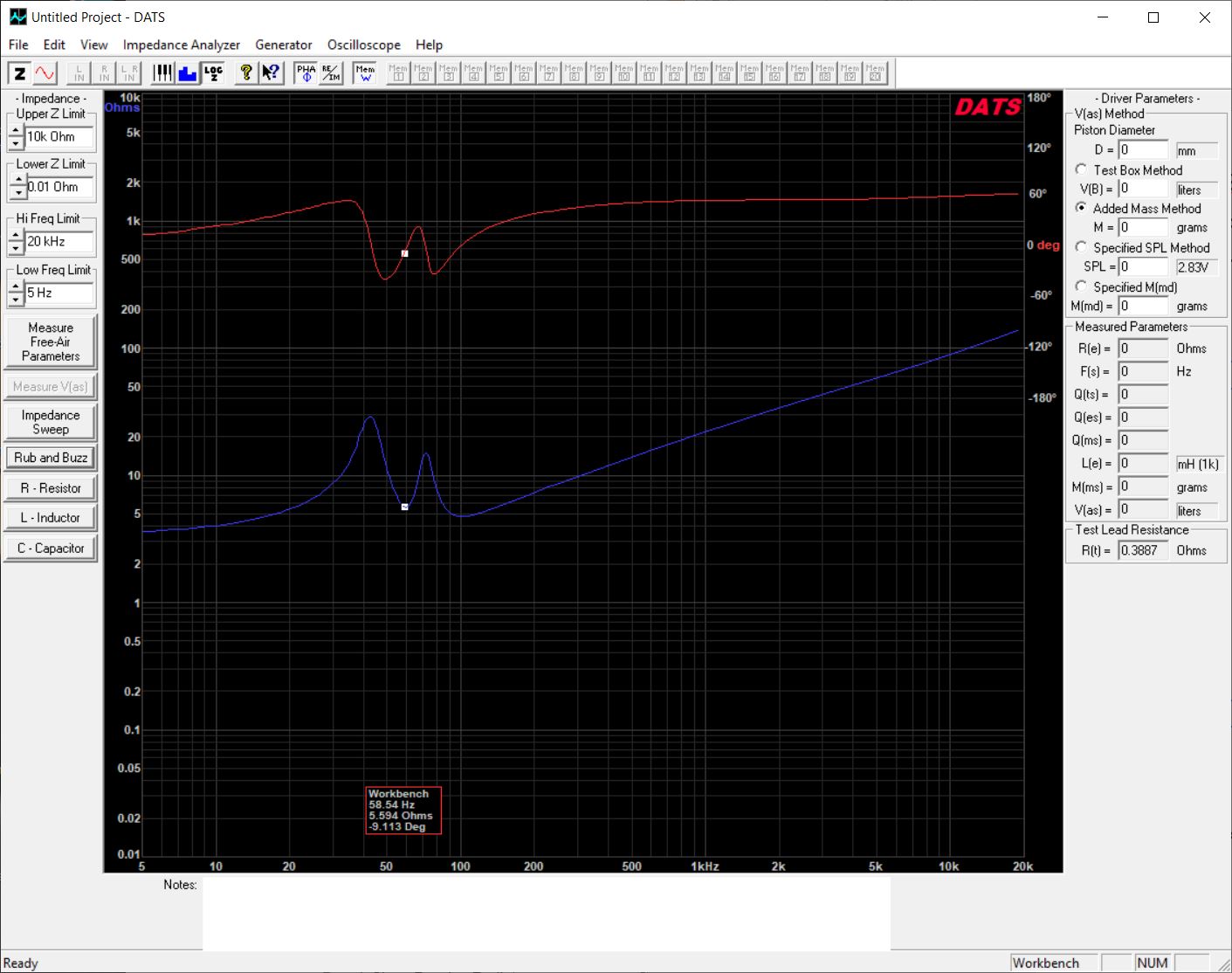This screenshot has height=973, width=1232.
Task: Click the Test Lead Resistance R(t) field
Action: point(1144,550)
